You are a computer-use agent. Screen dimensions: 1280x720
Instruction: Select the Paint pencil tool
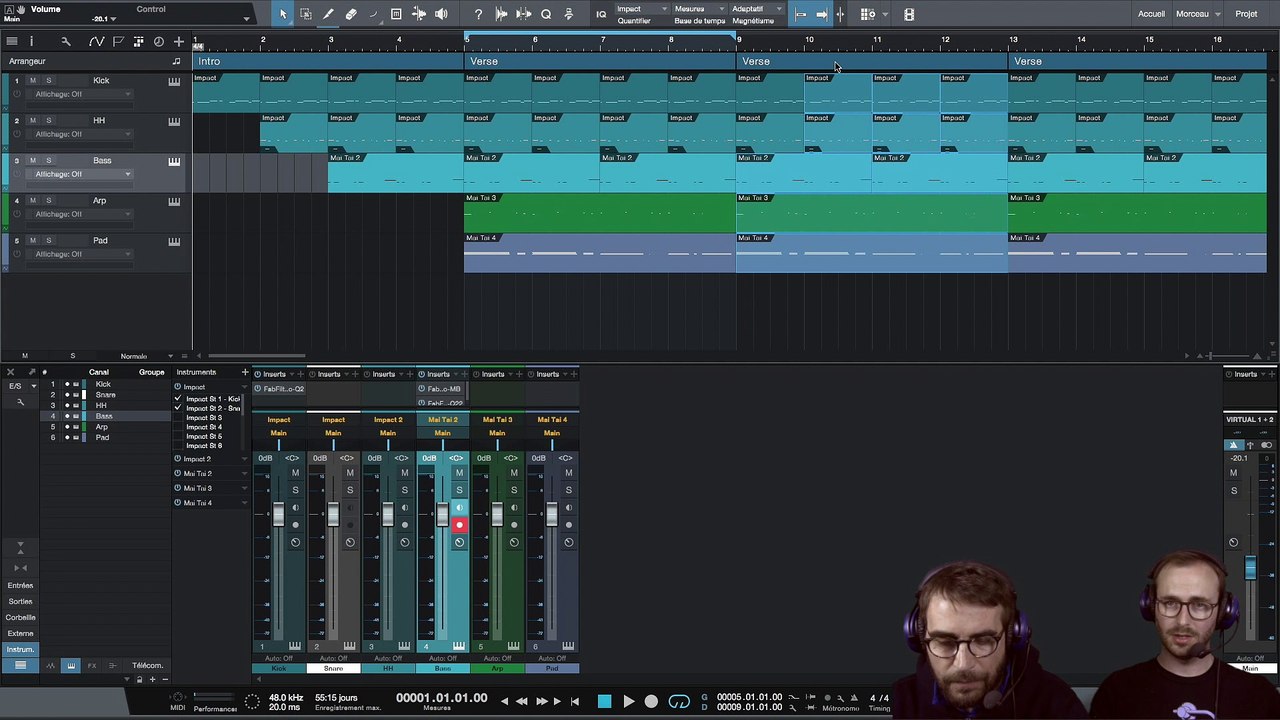tap(328, 14)
